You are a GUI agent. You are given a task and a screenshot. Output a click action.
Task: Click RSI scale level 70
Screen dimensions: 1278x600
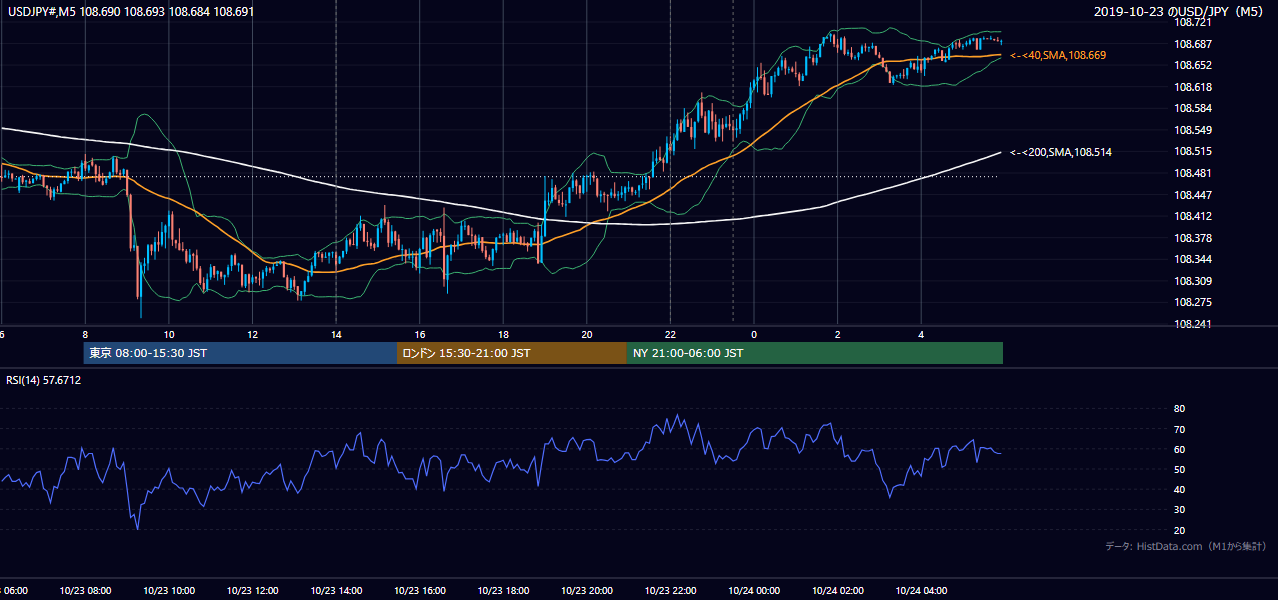point(1179,429)
